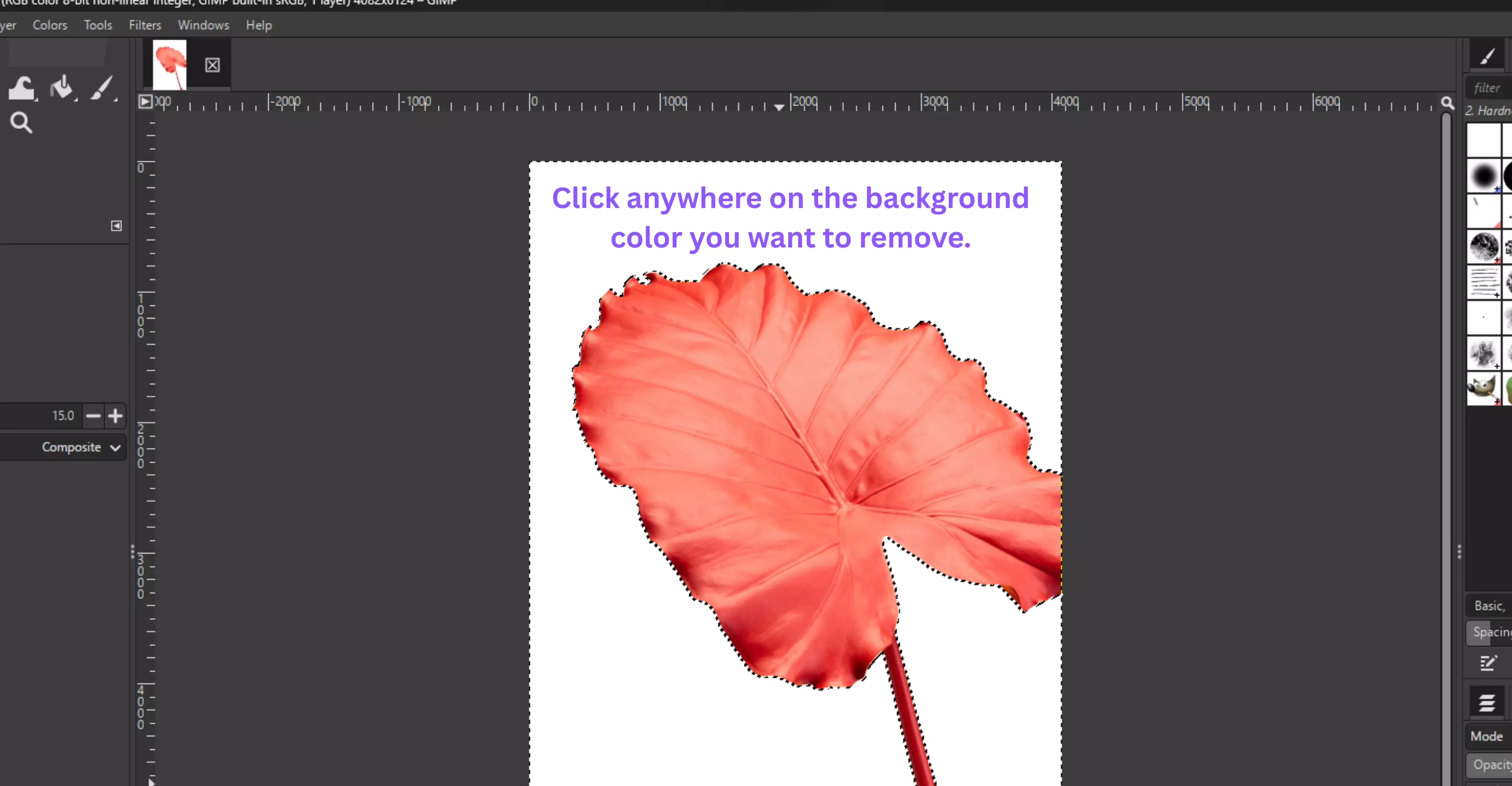Viewport: 1512px width, 786px height.
Task: Close the leaf image tab
Action: (x=212, y=65)
